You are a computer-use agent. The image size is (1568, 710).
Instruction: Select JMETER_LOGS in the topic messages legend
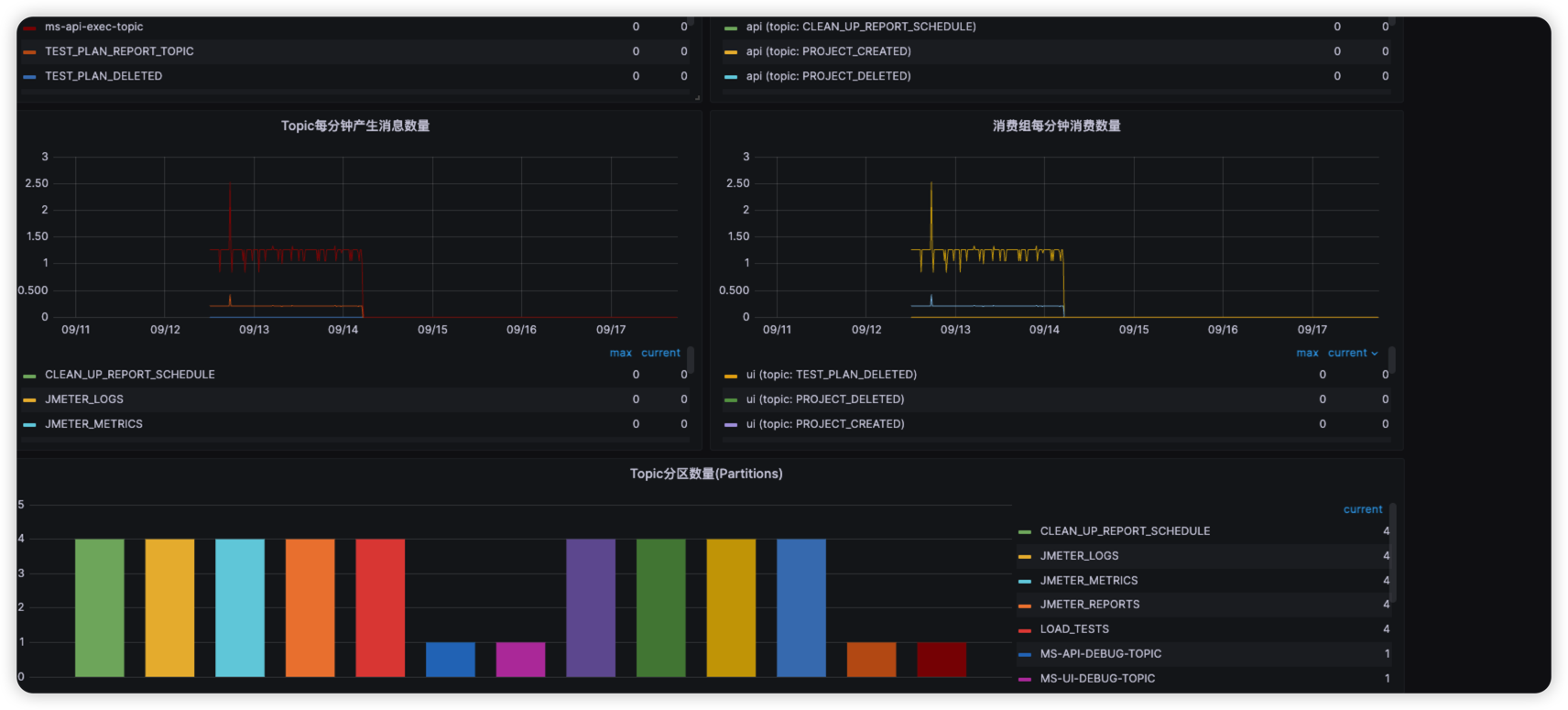coord(84,399)
